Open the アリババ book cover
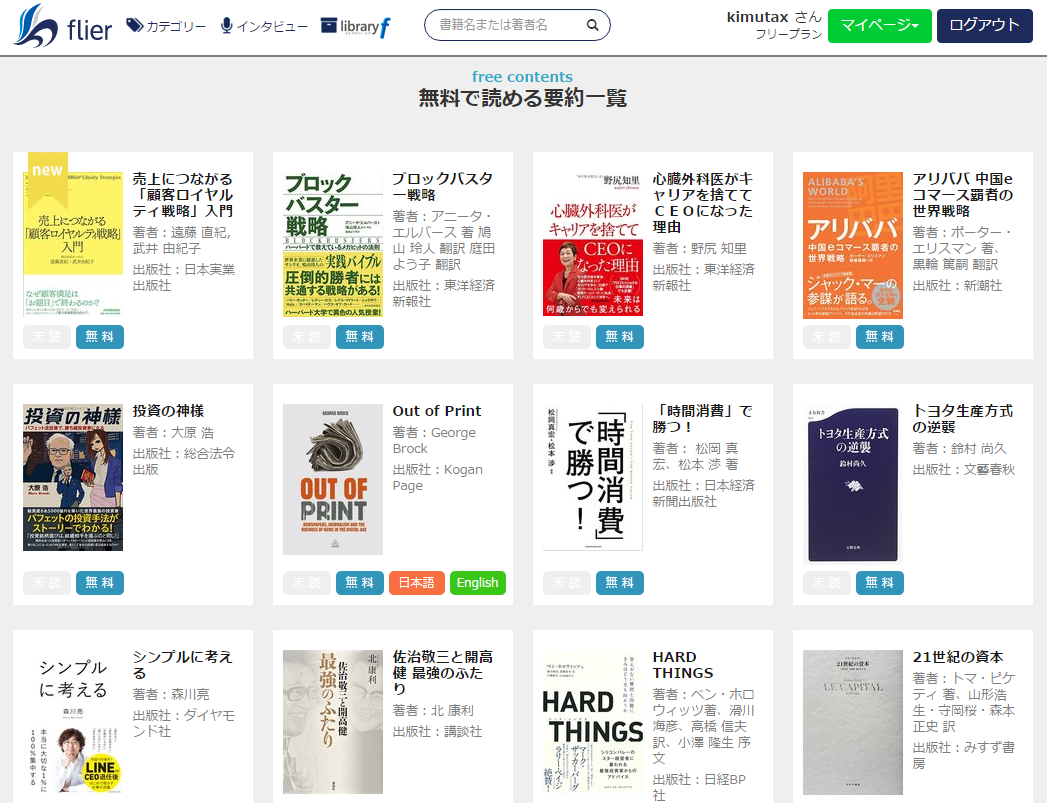 click(x=853, y=245)
